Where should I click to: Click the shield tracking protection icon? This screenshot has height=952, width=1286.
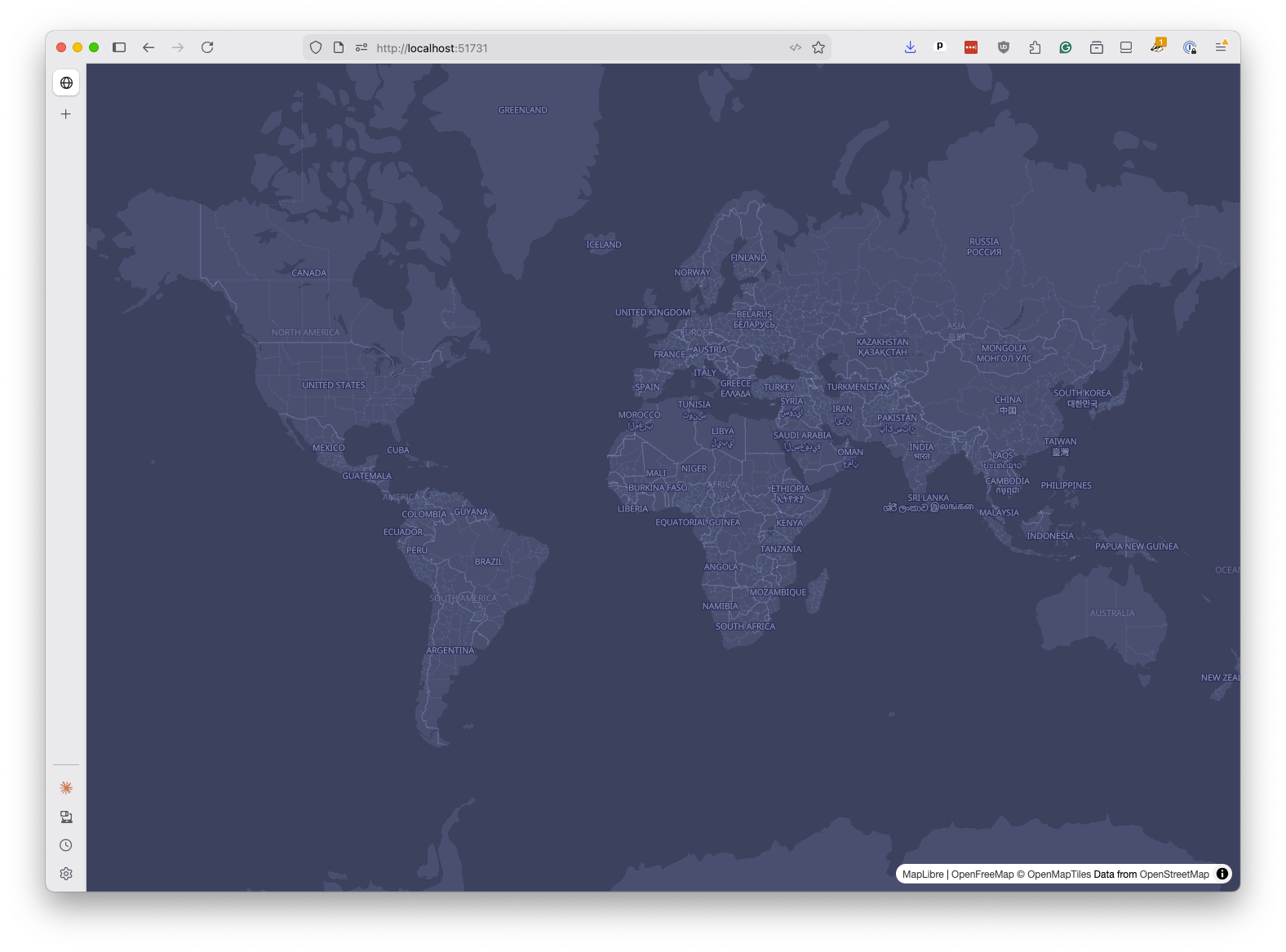(x=316, y=48)
